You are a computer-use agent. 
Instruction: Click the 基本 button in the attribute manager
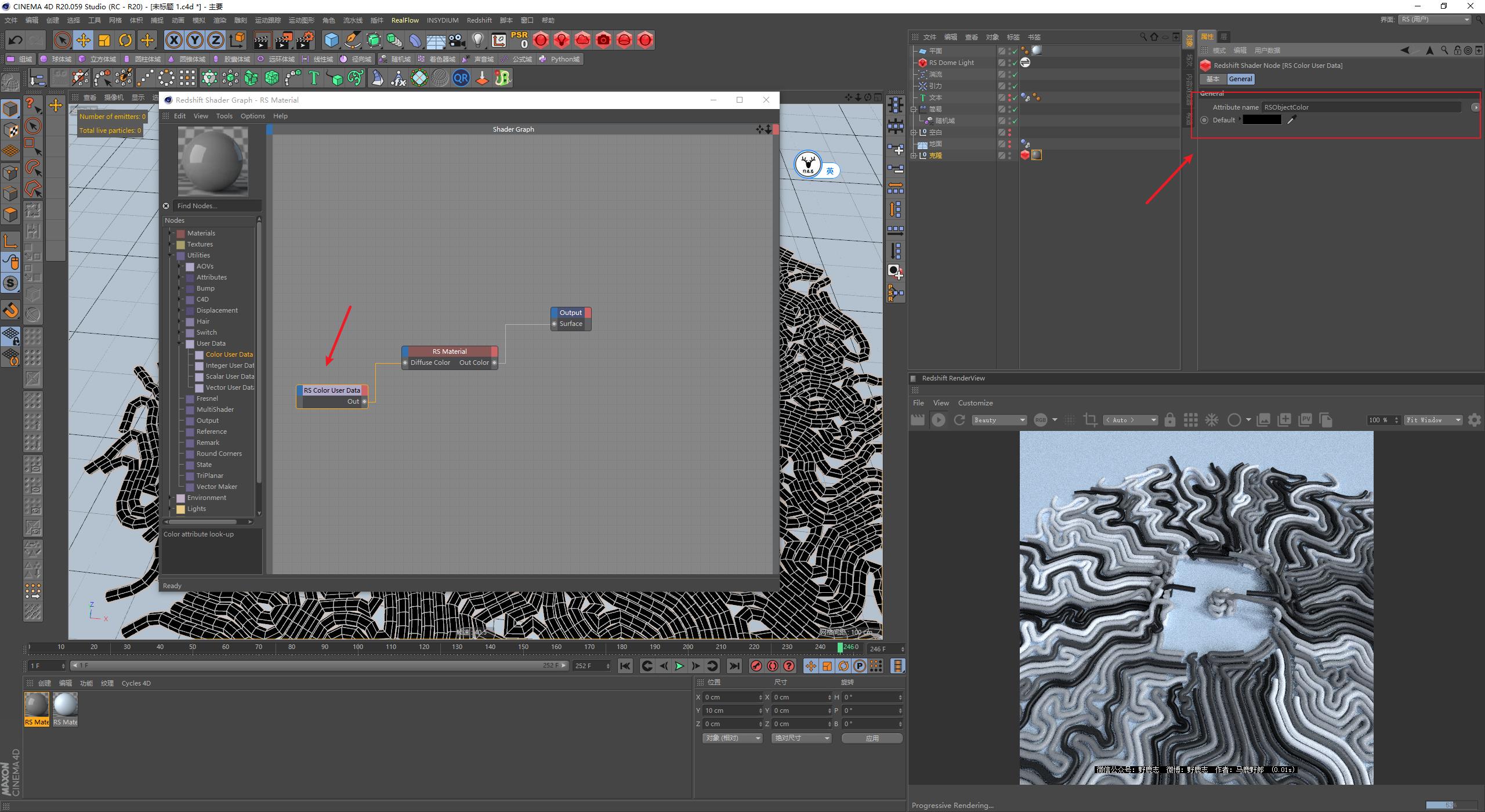(1214, 79)
